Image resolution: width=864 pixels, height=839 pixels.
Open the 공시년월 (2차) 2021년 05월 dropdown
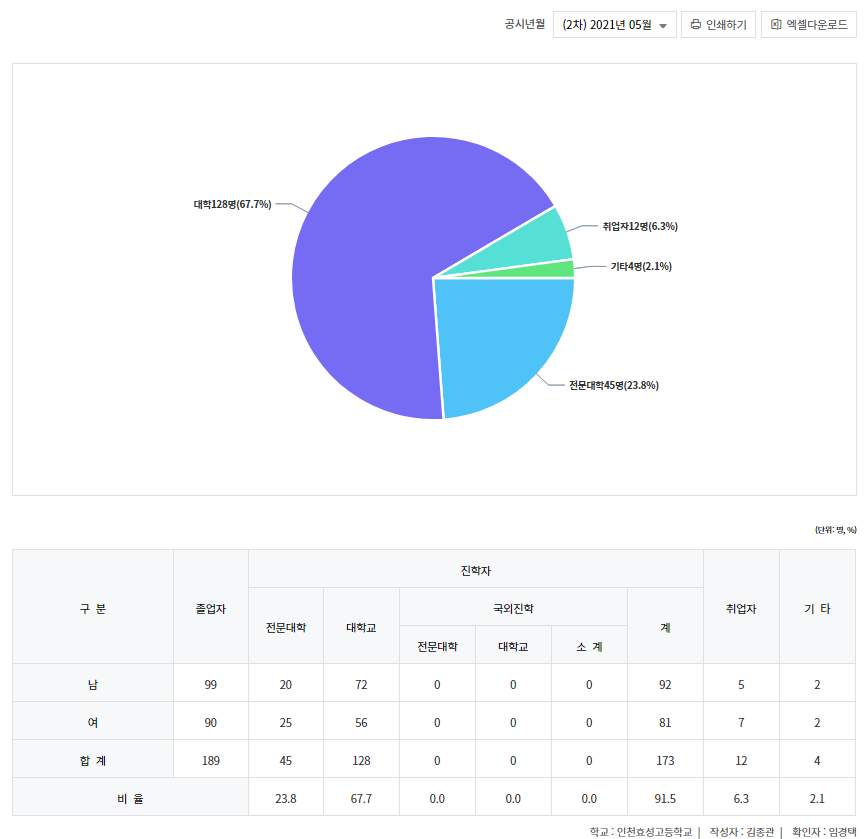click(x=614, y=25)
